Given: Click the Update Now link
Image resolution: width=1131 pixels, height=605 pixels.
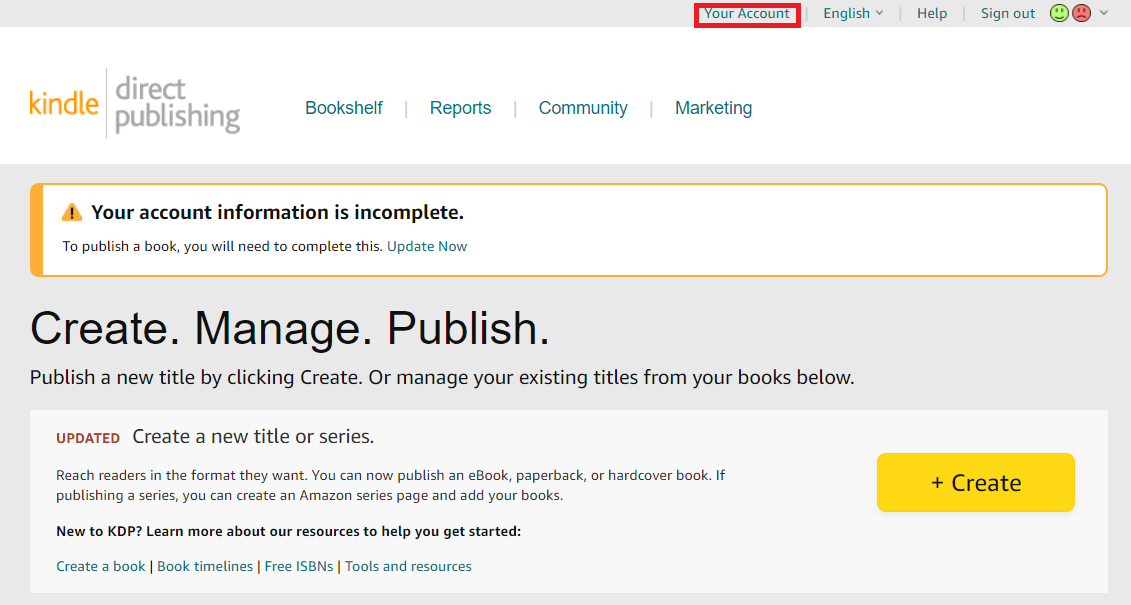Looking at the screenshot, I should [x=427, y=247].
